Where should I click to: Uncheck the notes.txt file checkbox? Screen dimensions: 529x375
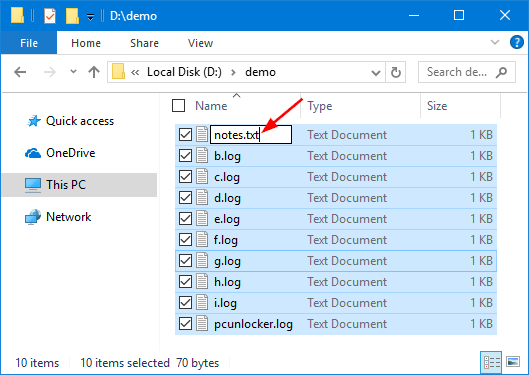(x=185, y=135)
